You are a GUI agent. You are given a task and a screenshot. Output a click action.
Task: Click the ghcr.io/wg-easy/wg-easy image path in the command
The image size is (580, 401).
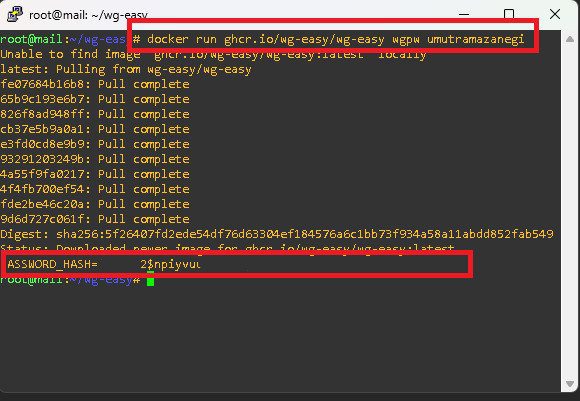[x=304, y=39]
